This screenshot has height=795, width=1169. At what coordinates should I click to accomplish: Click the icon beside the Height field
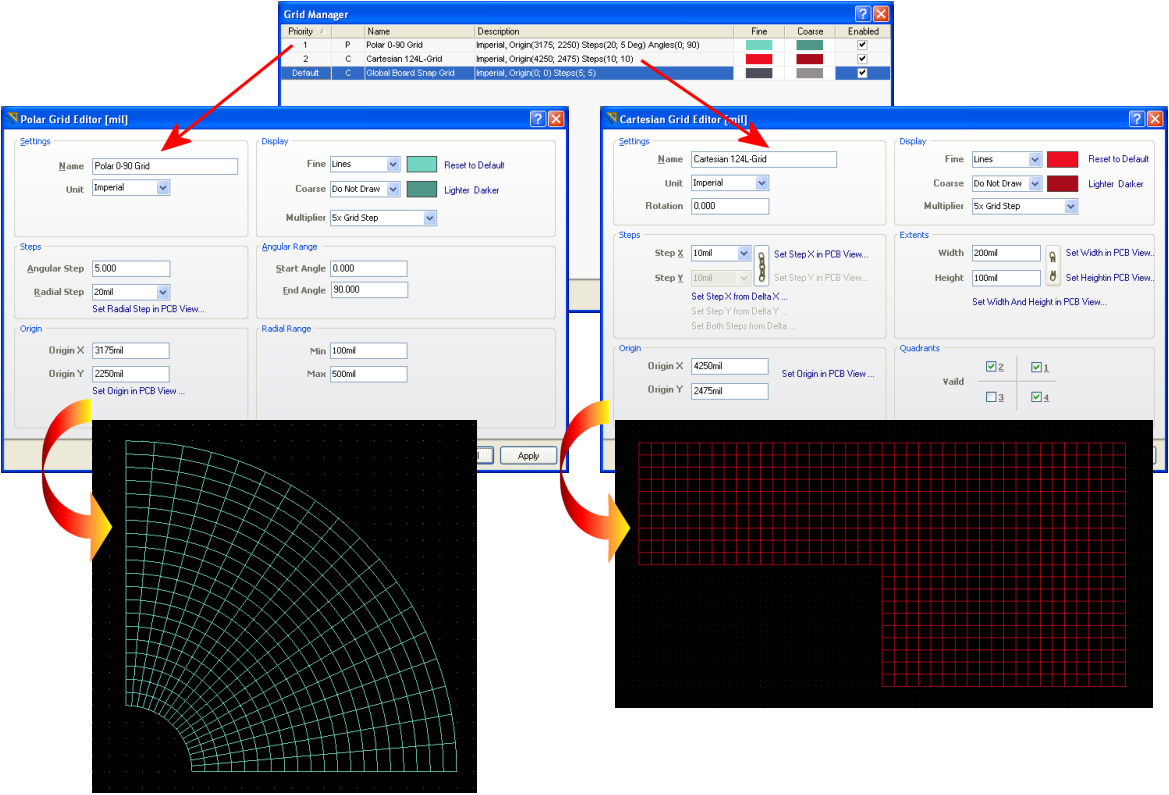pos(1052,277)
